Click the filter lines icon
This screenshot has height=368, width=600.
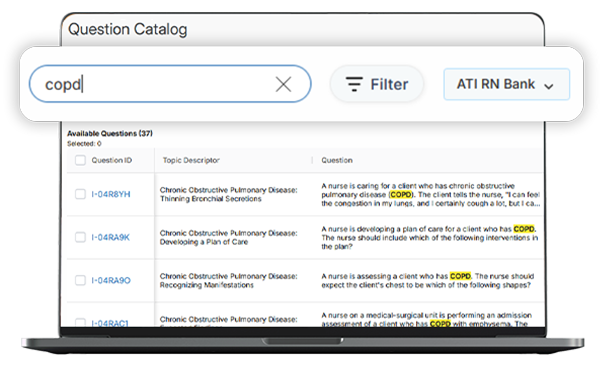(354, 84)
